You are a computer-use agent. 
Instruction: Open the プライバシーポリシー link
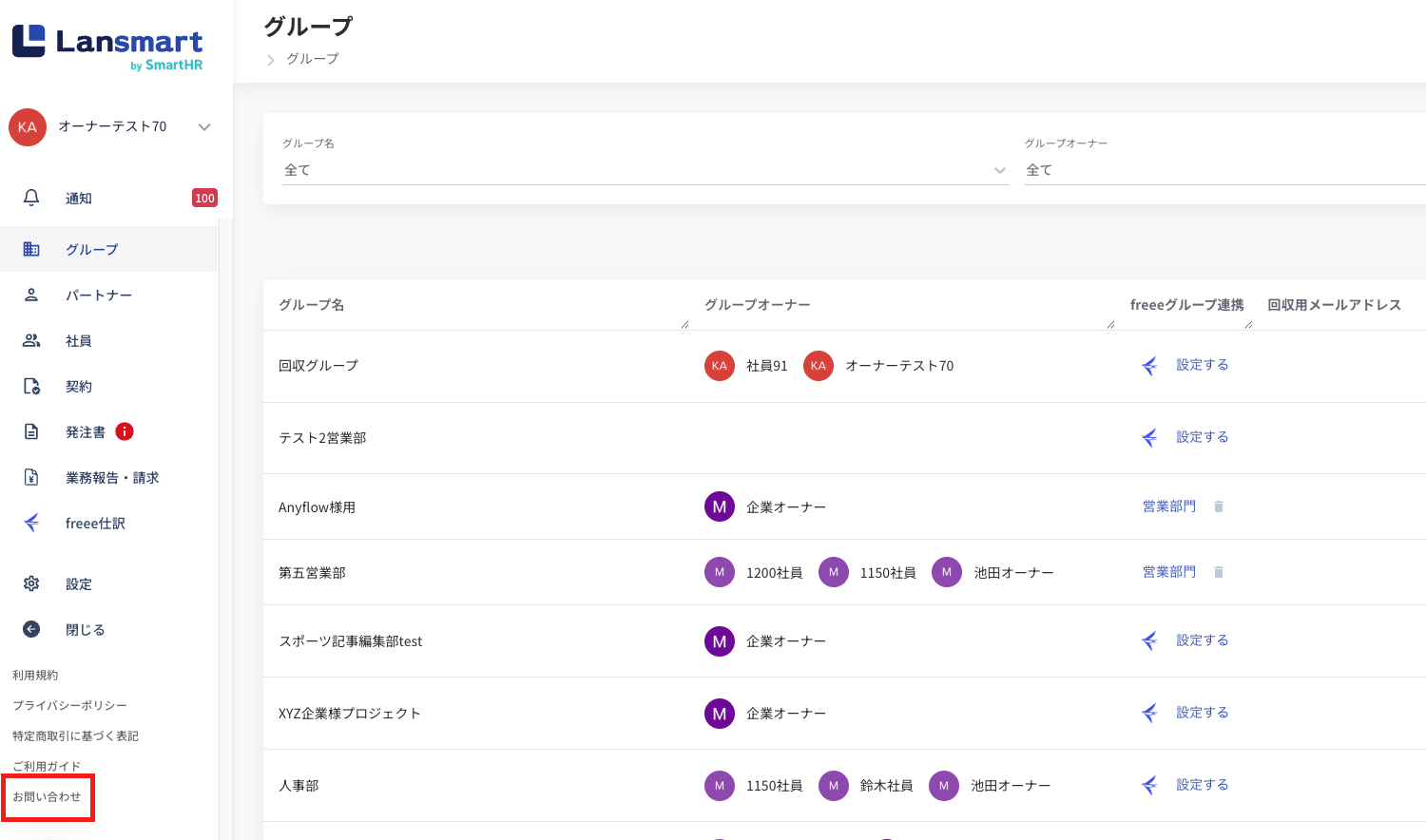tap(69, 705)
